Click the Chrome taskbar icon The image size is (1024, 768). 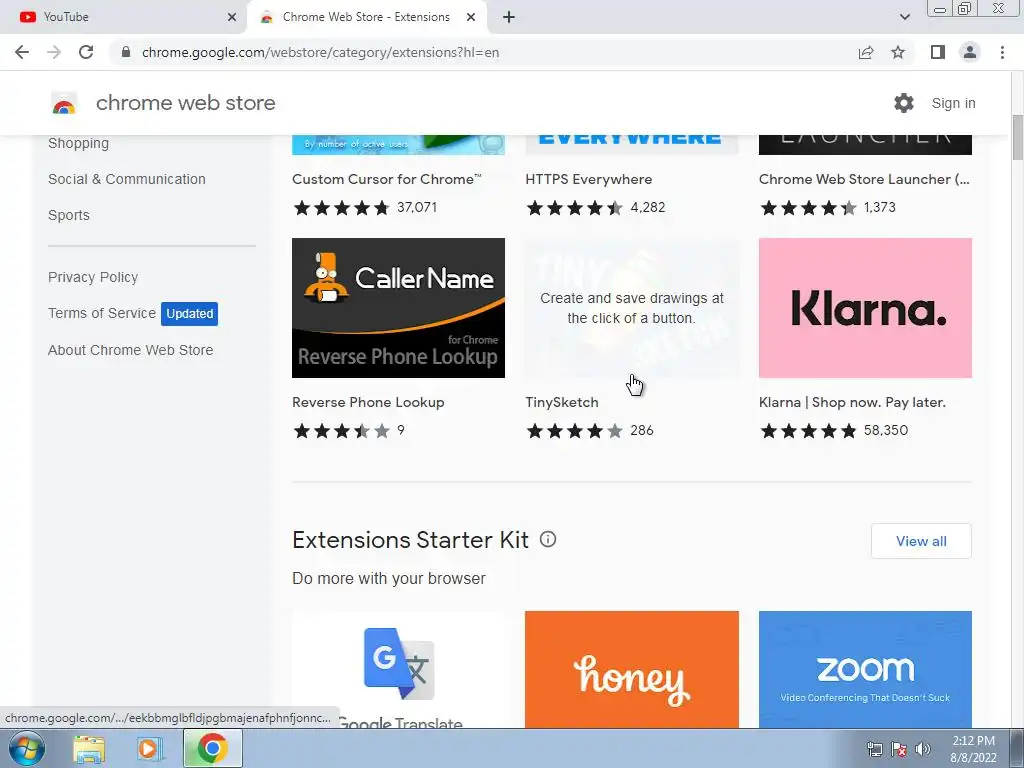212,748
